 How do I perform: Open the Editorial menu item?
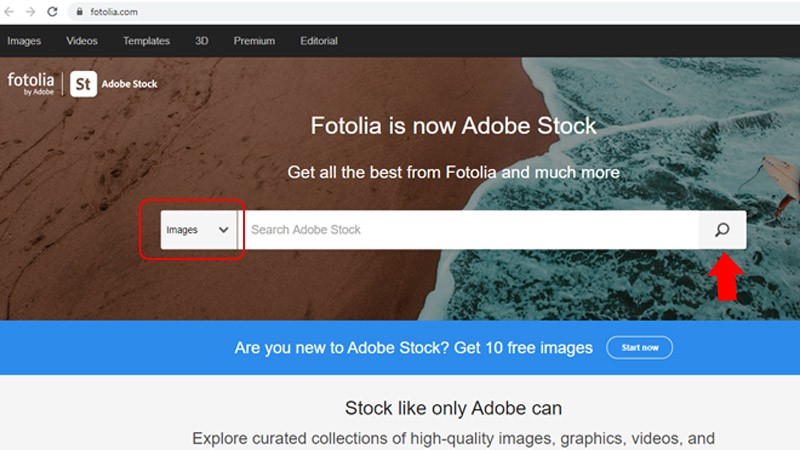coord(319,41)
